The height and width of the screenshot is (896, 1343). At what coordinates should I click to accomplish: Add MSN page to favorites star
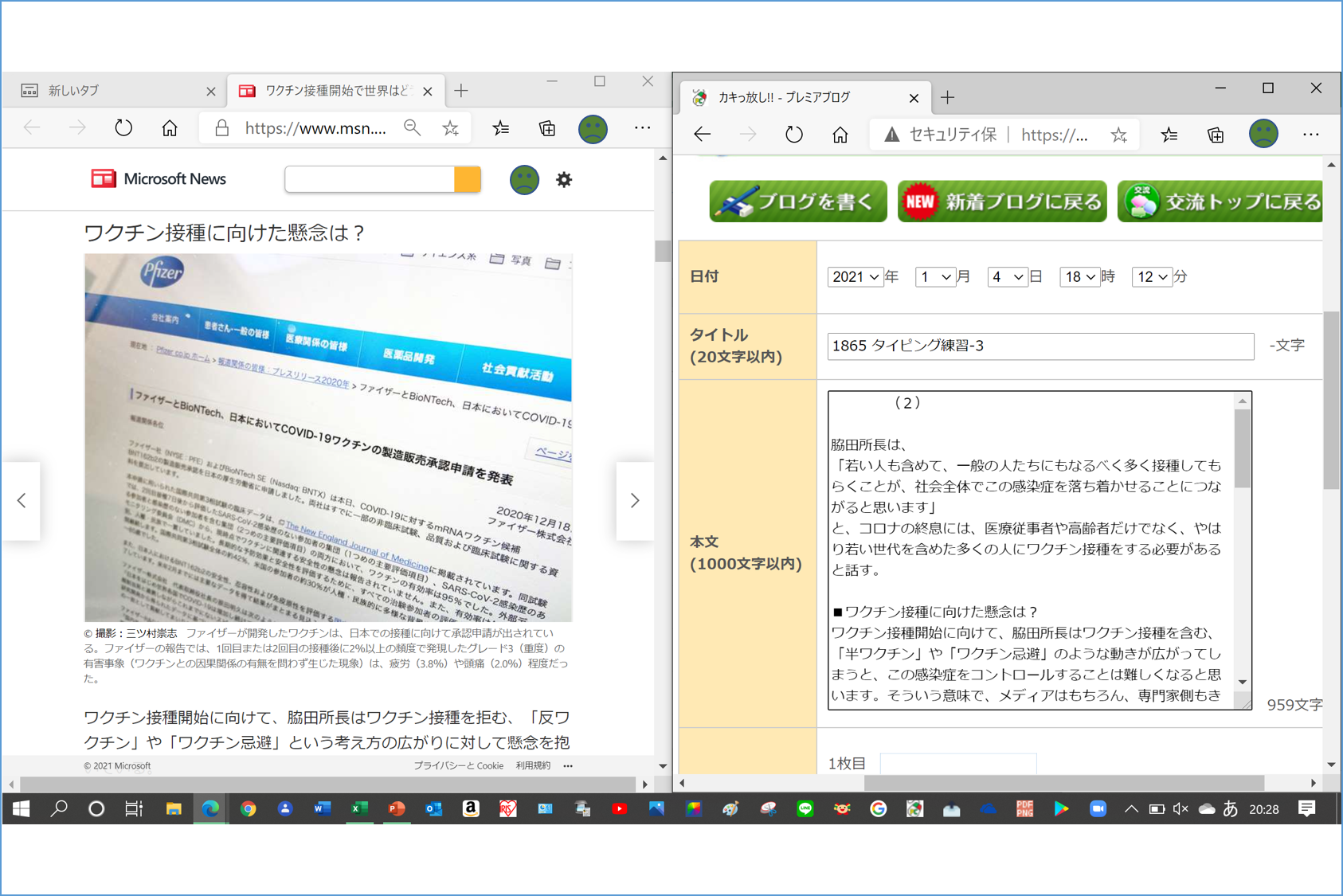pyautogui.click(x=451, y=127)
